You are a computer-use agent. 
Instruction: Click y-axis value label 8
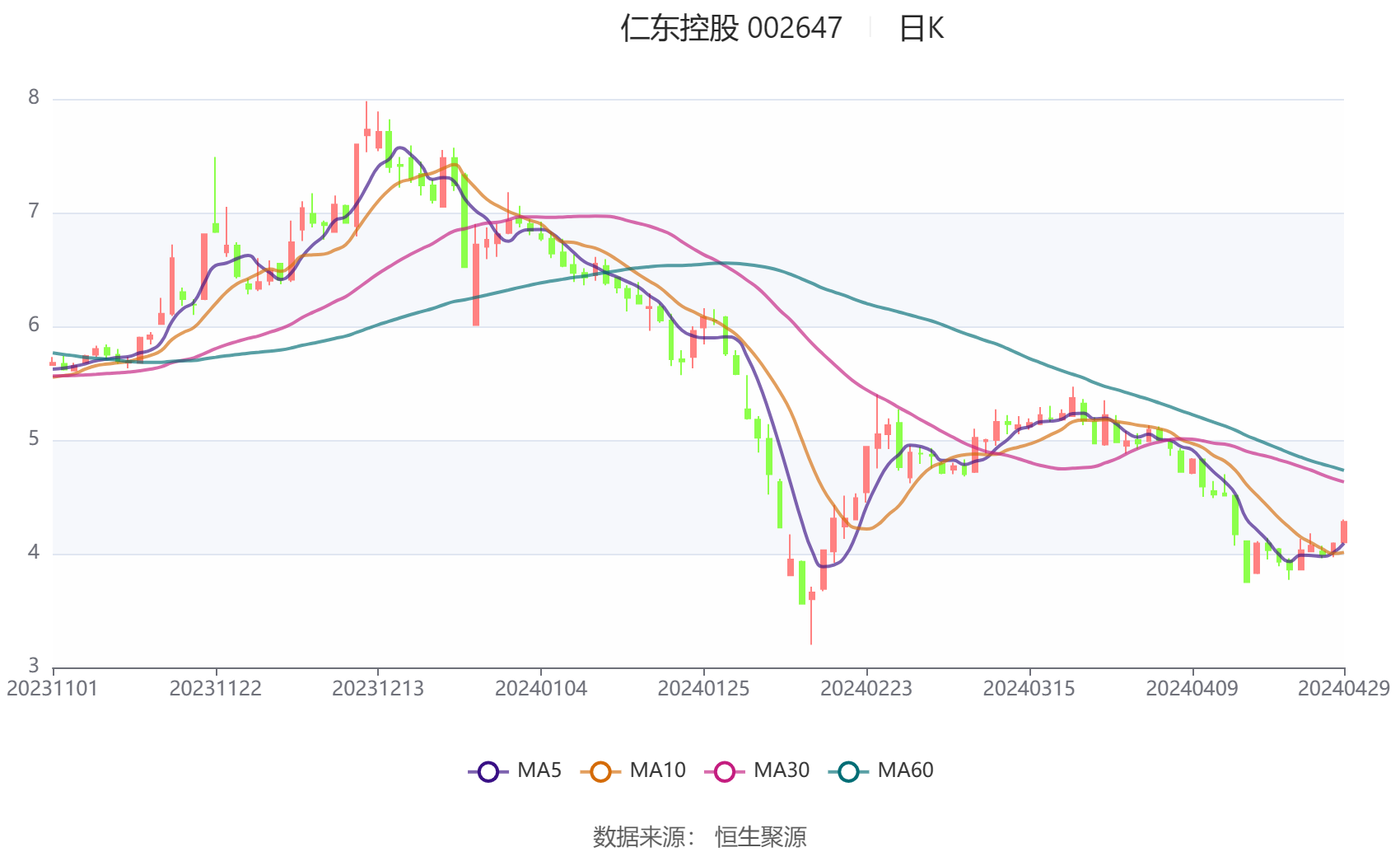click(x=34, y=97)
